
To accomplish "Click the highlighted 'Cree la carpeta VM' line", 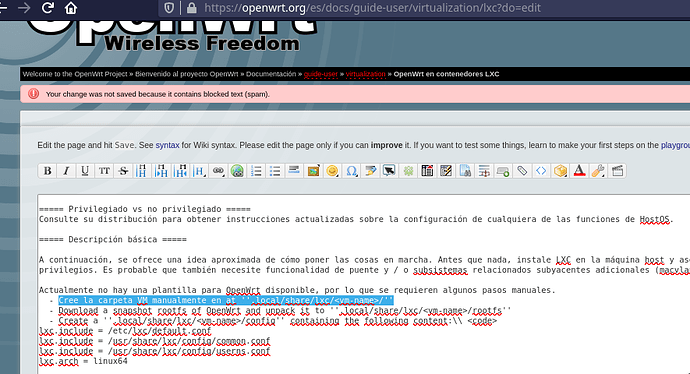I will pyautogui.click(x=226, y=301).
